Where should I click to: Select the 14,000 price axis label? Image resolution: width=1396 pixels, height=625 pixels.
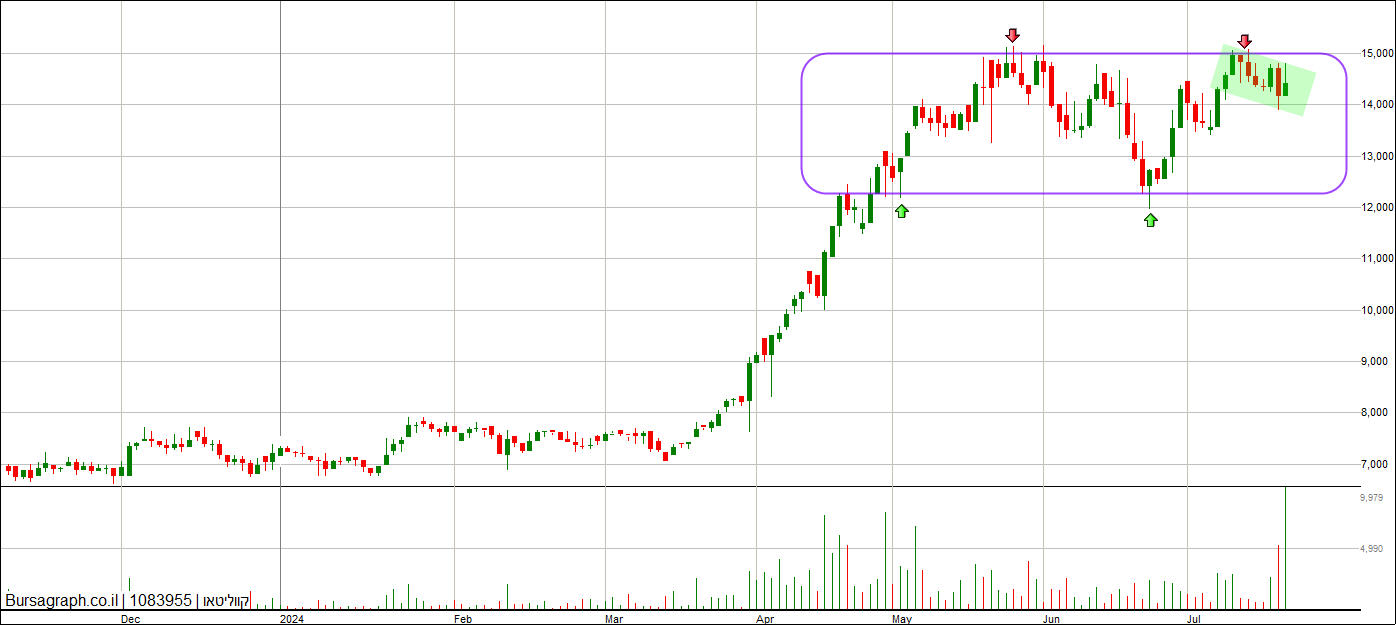pyautogui.click(x=1377, y=104)
